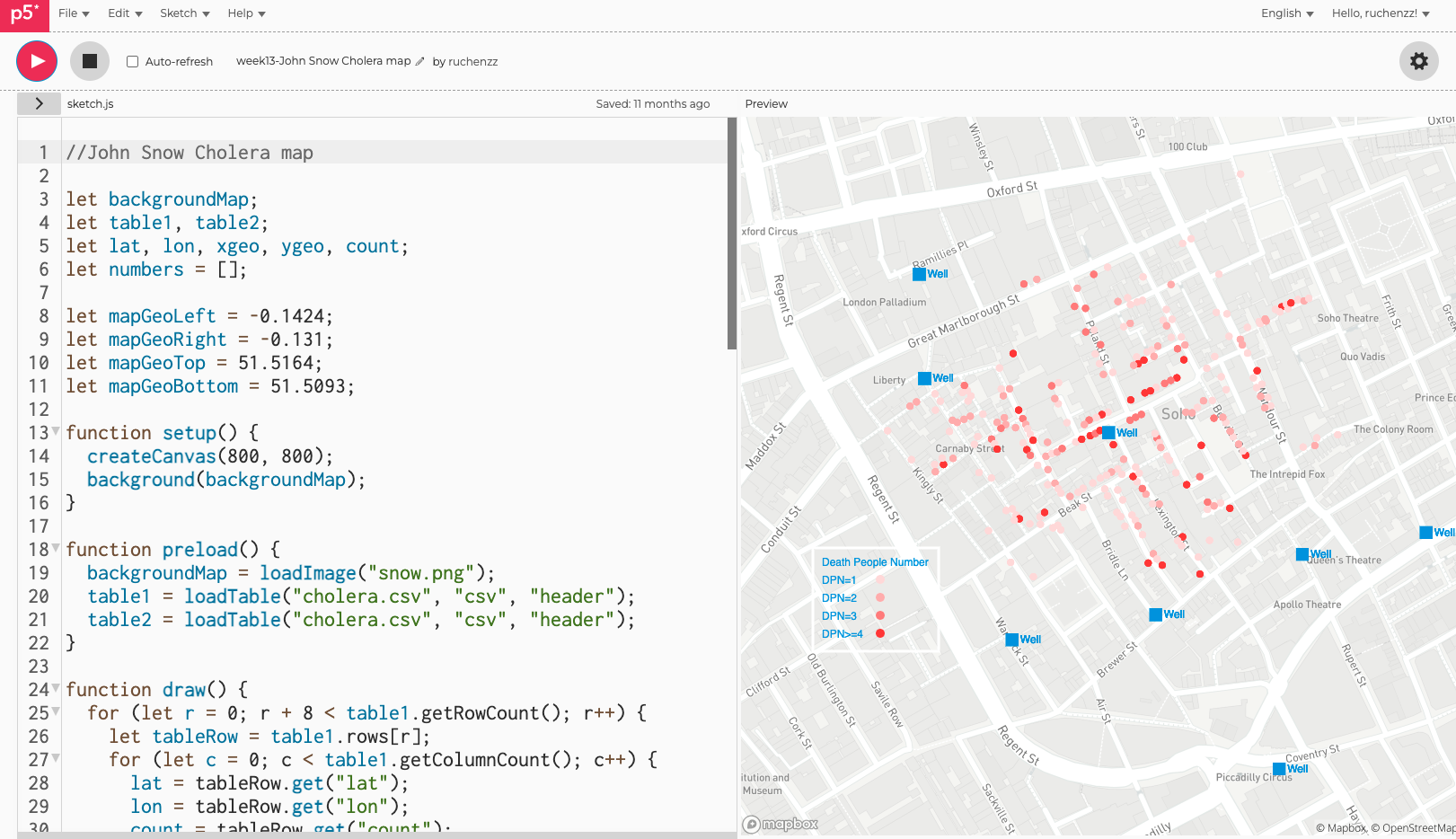Expand the file sidebar chevron
Viewport: 1456px width, 839px height.
click(39, 103)
